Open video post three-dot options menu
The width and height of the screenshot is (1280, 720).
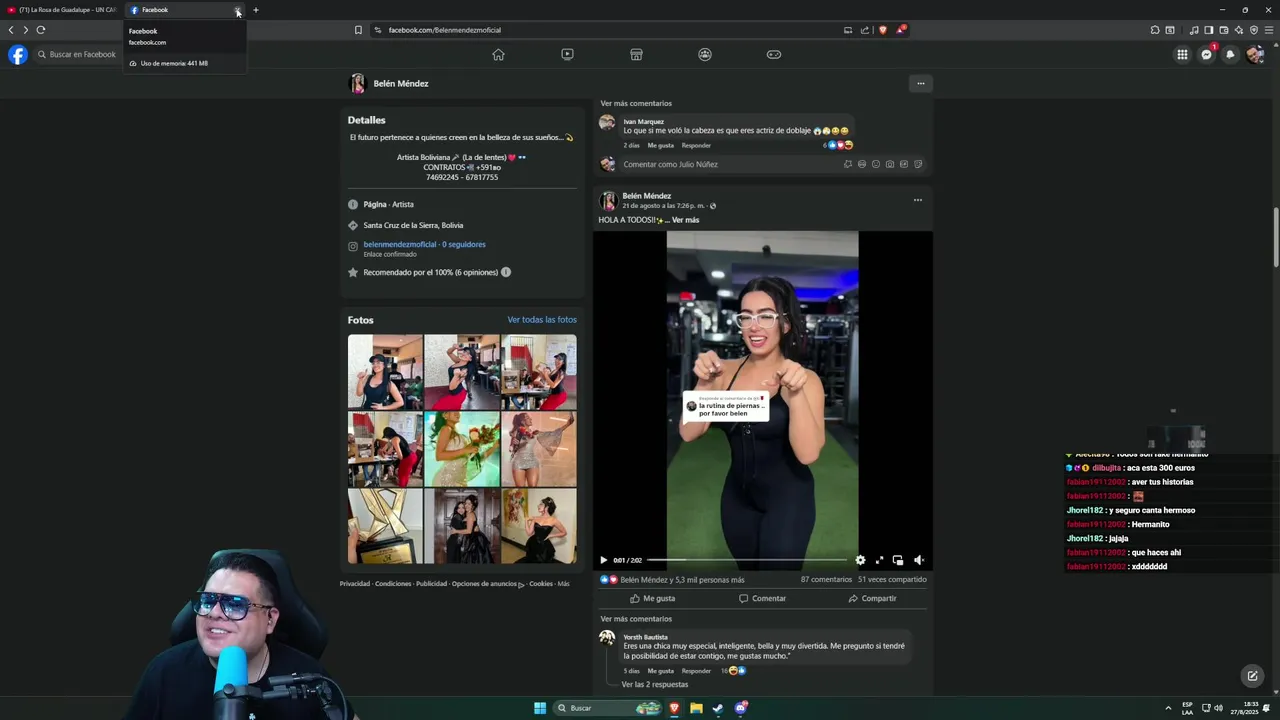pyautogui.click(x=917, y=200)
